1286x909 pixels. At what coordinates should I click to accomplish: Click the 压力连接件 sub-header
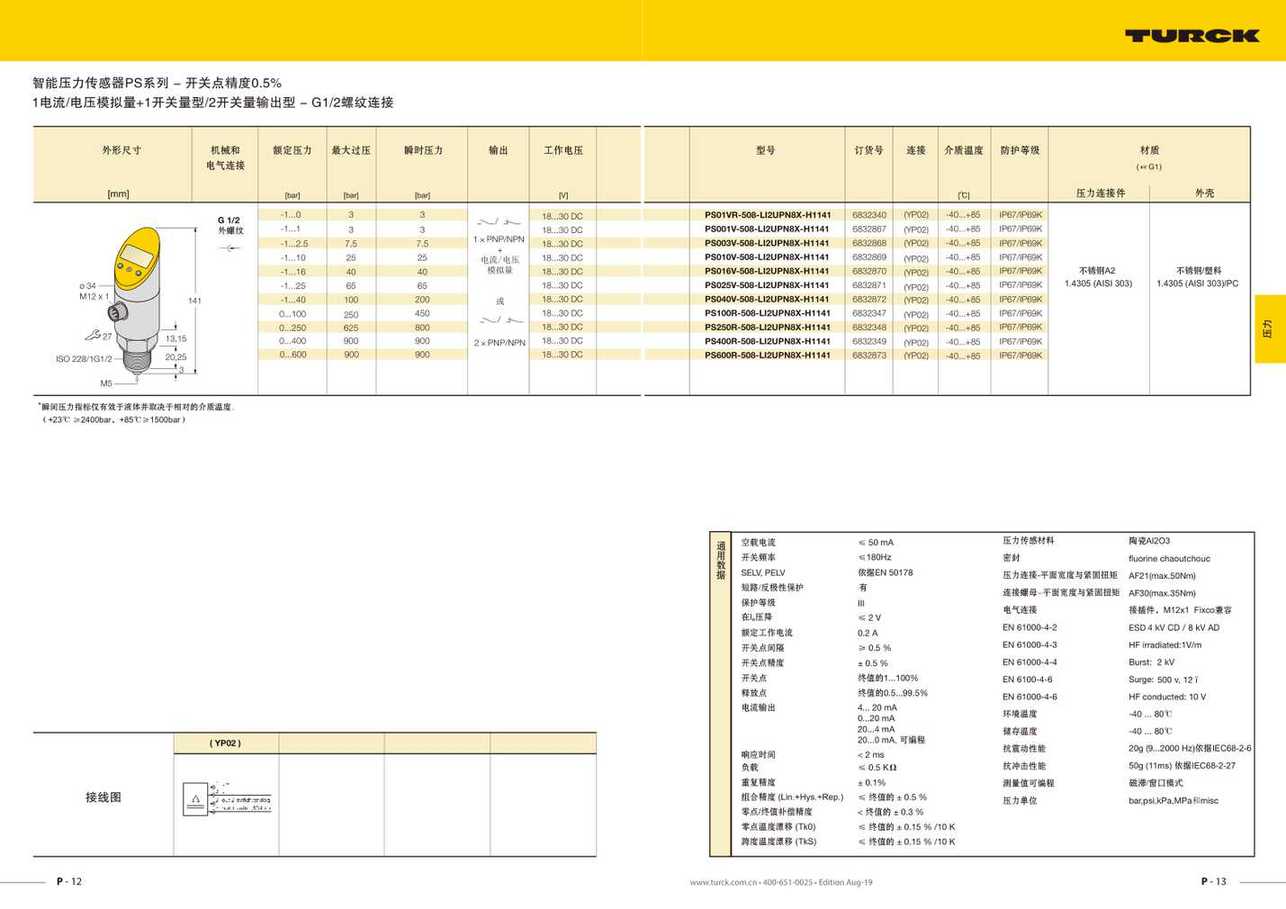[x=1099, y=193]
